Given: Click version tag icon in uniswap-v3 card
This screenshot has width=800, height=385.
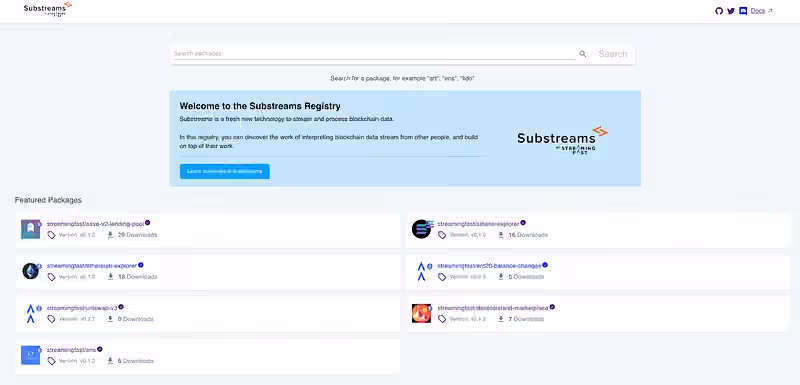Looking at the screenshot, I should click(x=51, y=319).
